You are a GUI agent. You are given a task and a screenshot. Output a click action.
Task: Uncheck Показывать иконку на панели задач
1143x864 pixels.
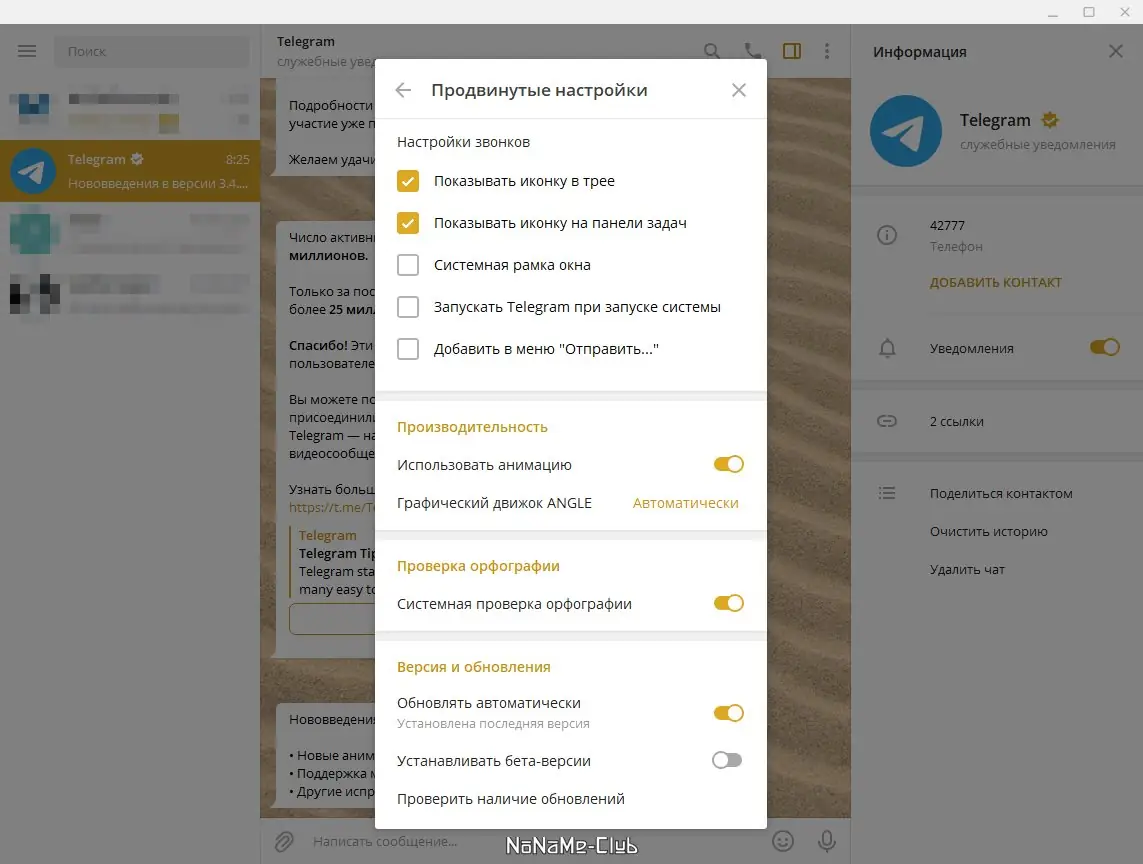(x=407, y=223)
